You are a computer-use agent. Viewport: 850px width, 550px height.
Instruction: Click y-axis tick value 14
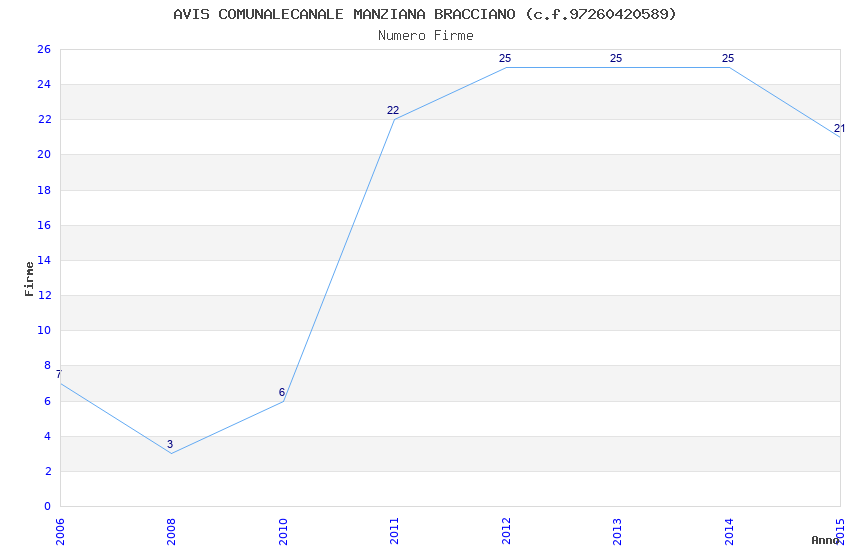pyautogui.click(x=44, y=261)
